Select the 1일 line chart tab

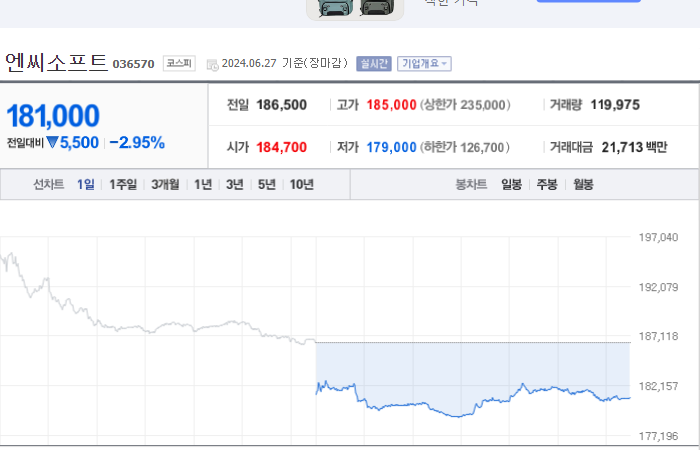click(x=86, y=184)
